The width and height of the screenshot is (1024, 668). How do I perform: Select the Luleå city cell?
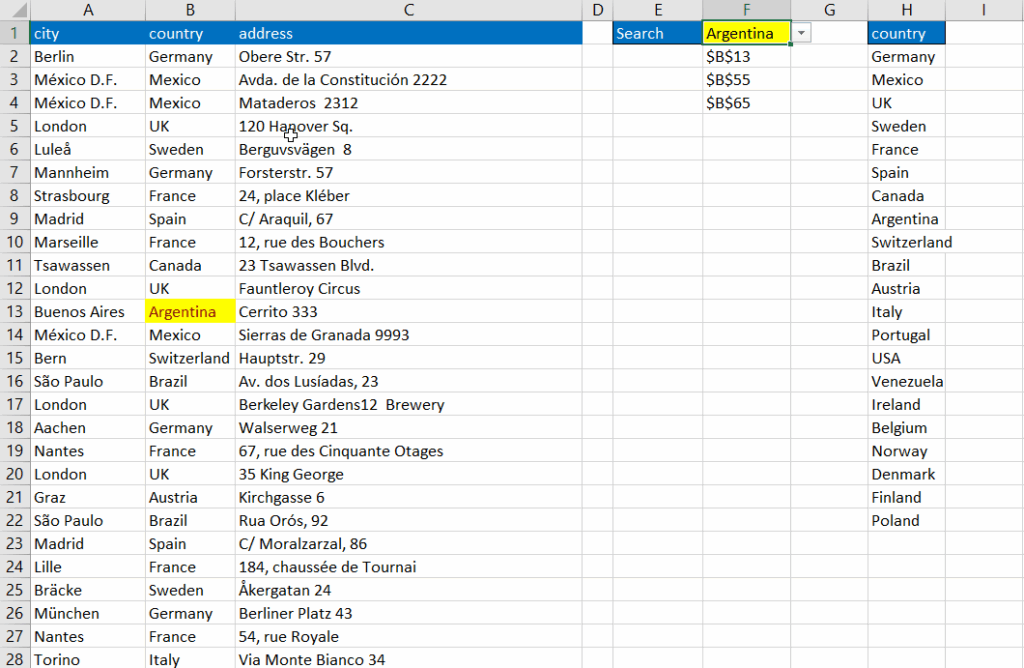pyautogui.click(x=88, y=150)
